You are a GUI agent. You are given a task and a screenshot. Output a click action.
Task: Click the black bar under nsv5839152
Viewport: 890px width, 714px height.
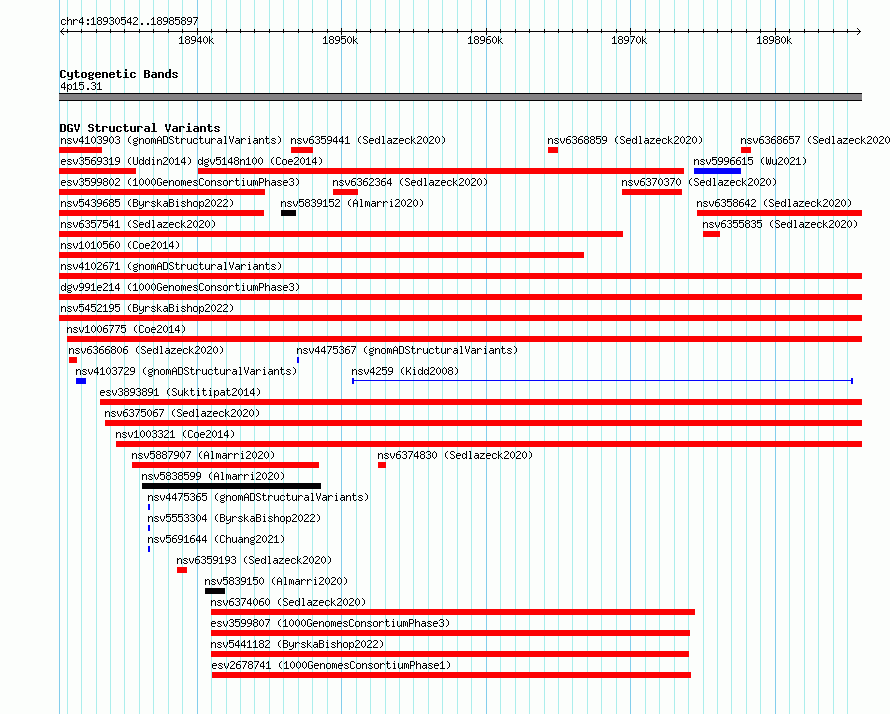288,213
